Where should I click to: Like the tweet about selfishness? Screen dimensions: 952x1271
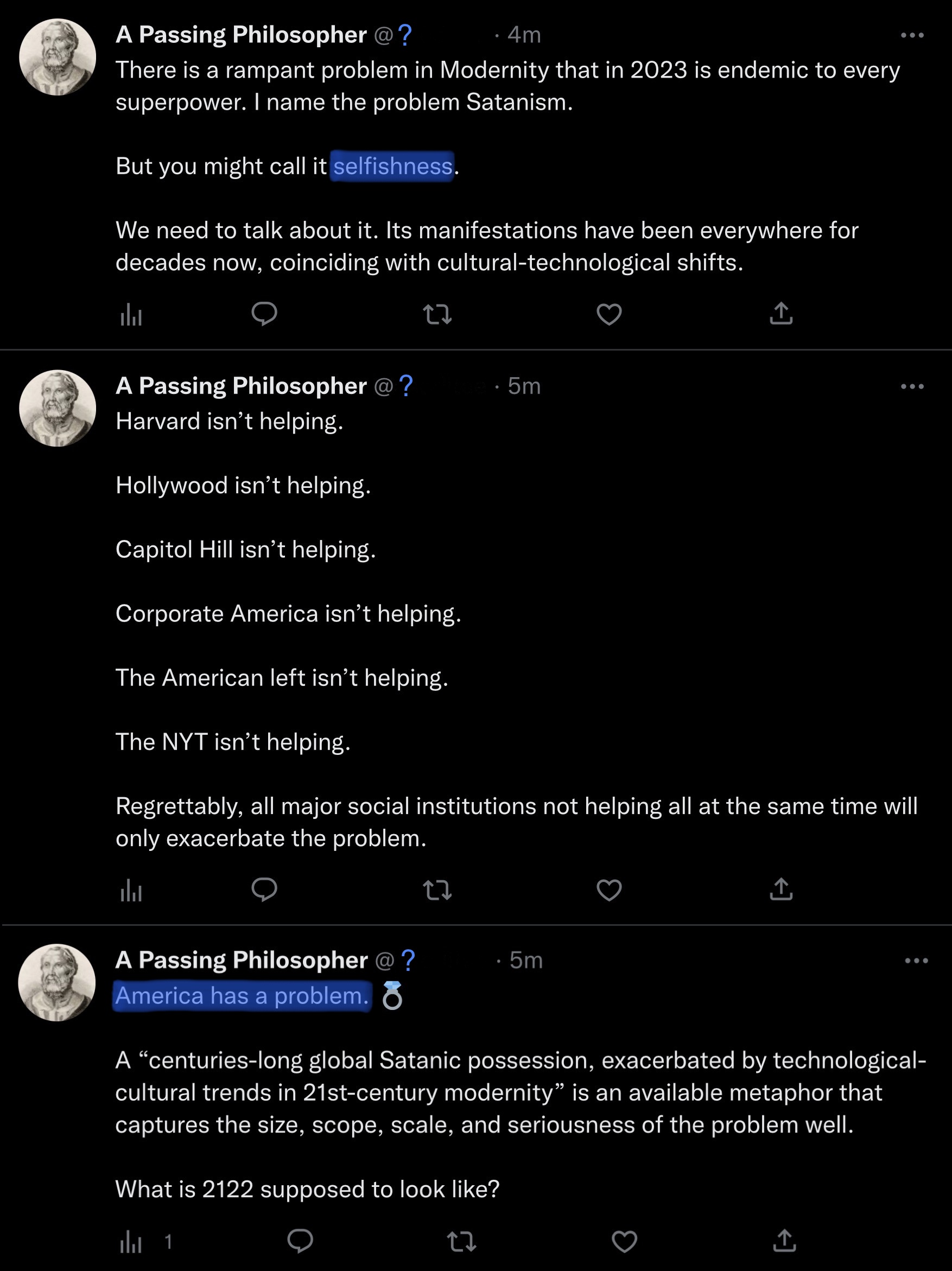point(609,314)
